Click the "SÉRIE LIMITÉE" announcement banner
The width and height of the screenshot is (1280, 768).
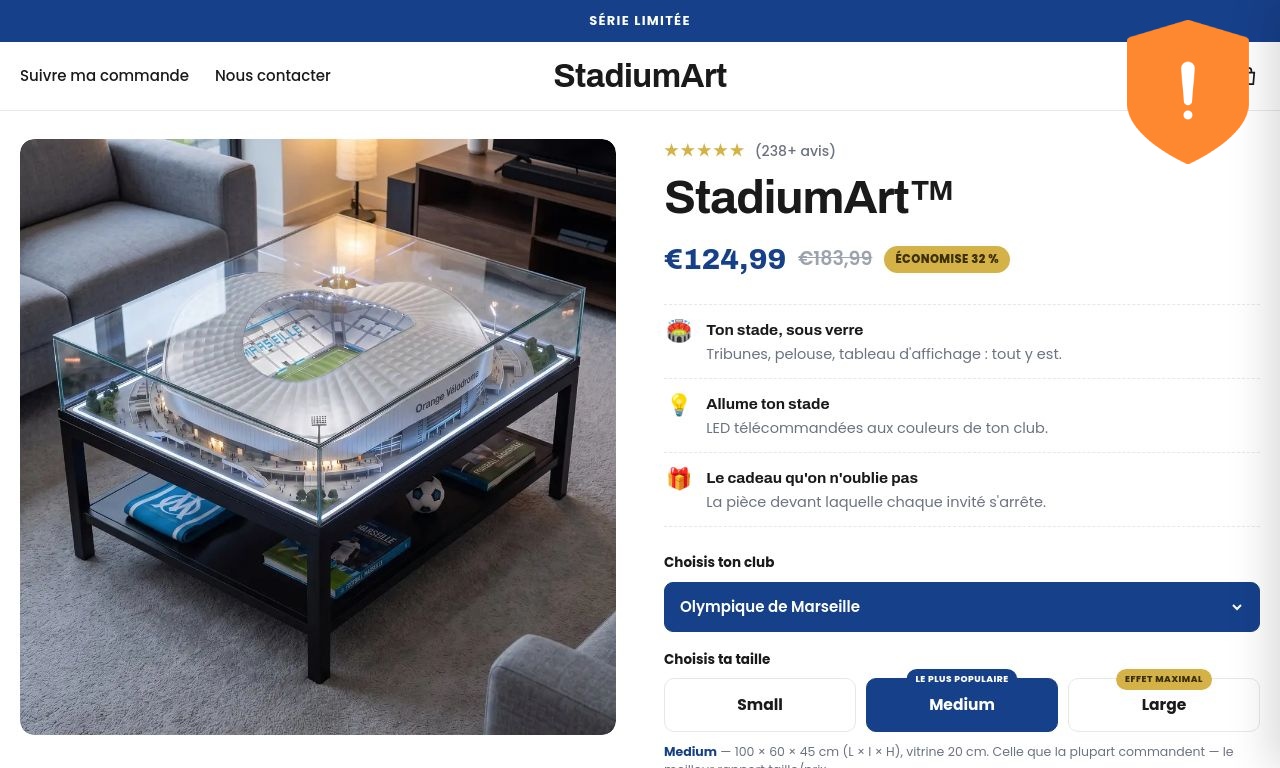click(640, 21)
